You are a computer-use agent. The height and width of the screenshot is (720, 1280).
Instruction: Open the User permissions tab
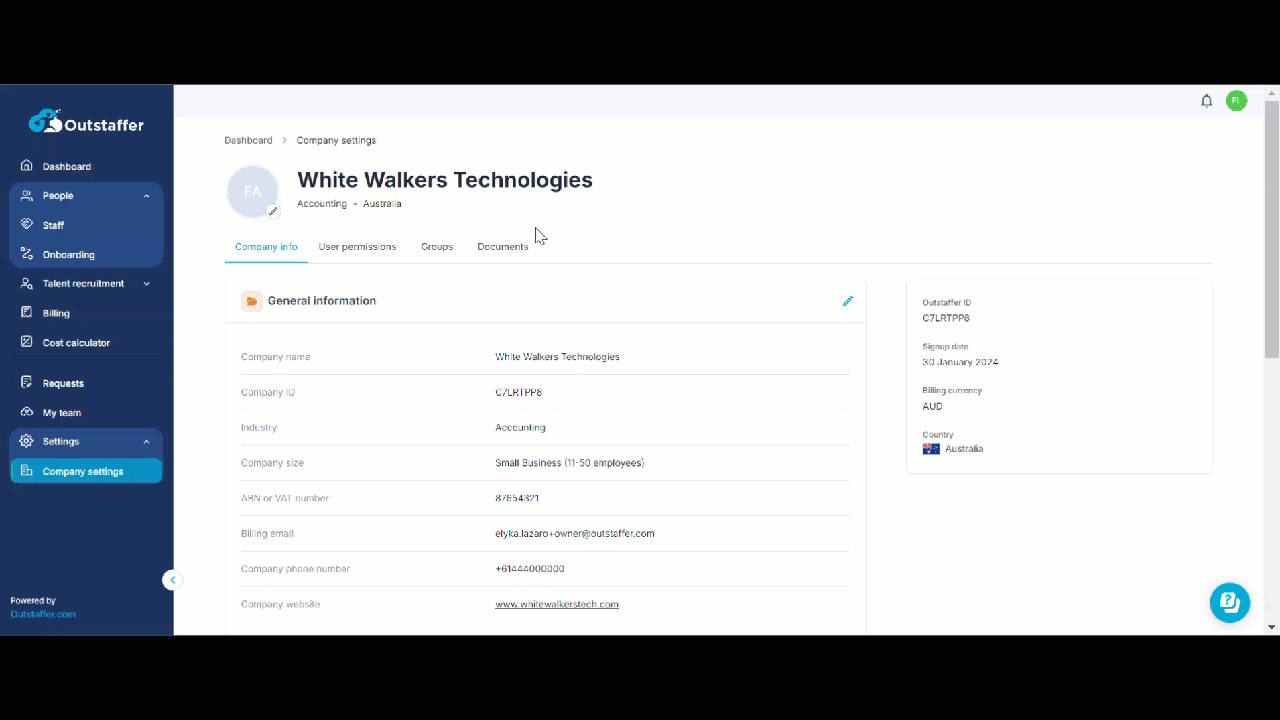tap(357, 247)
